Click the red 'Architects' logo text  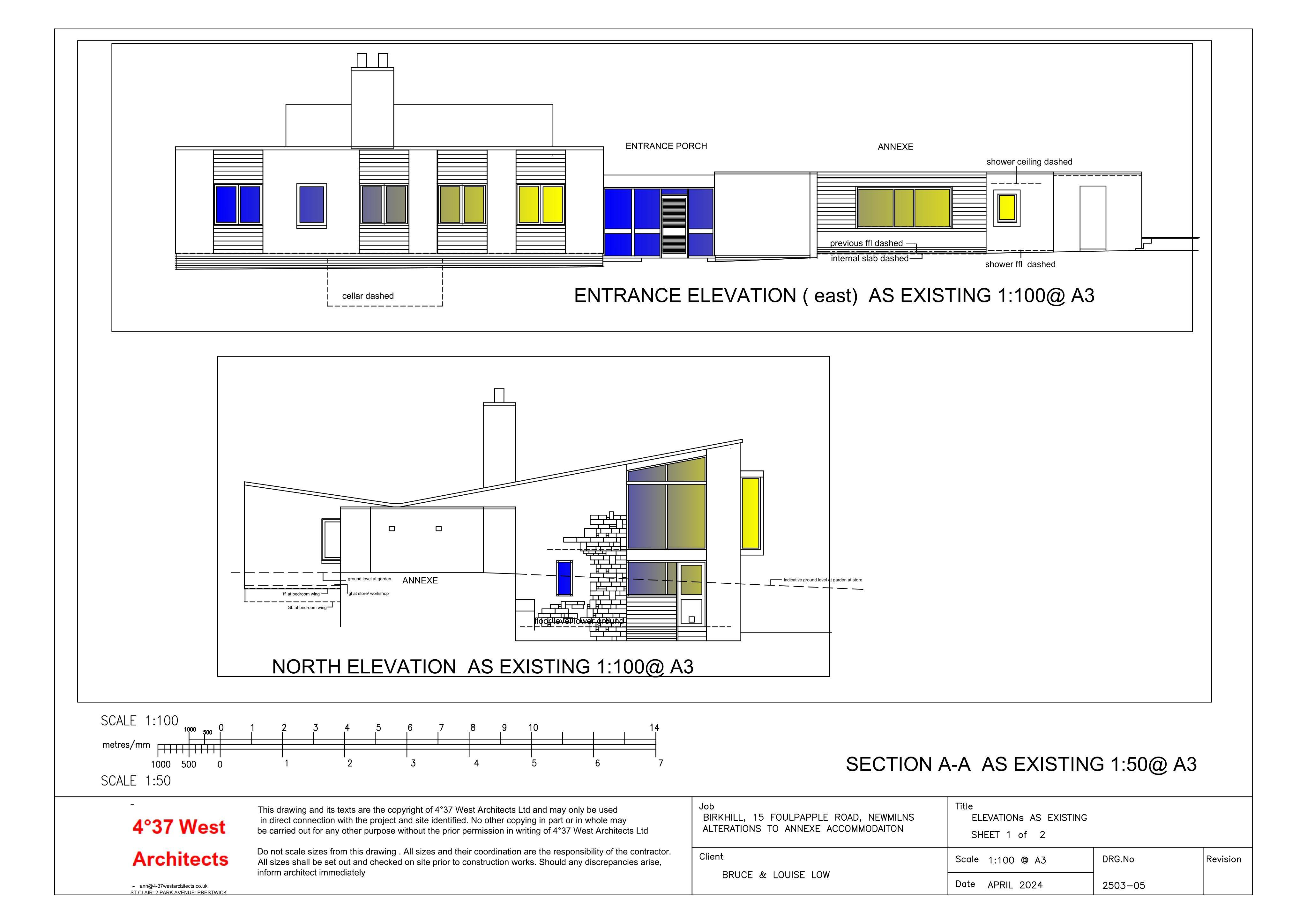click(x=181, y=859)
